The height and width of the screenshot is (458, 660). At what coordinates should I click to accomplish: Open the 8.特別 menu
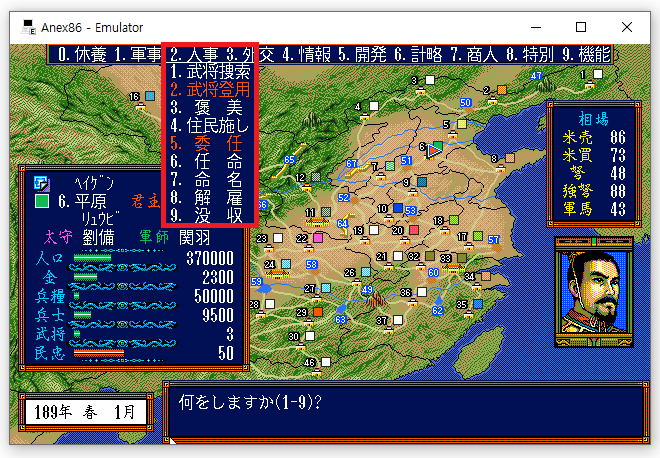click(x=530, y=54)
